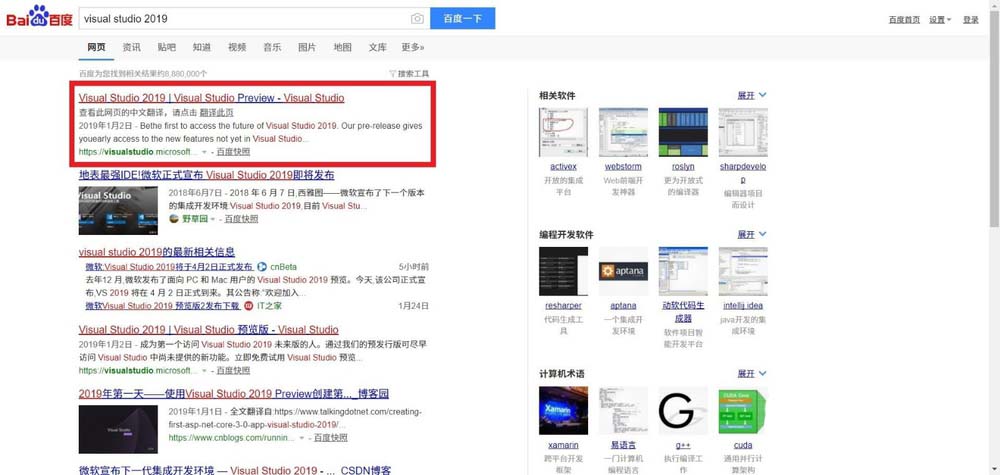The height and width of the screenshot is (475, 1000).
Task: Open the roslyn text link
Action: click(x=683, y=167)
